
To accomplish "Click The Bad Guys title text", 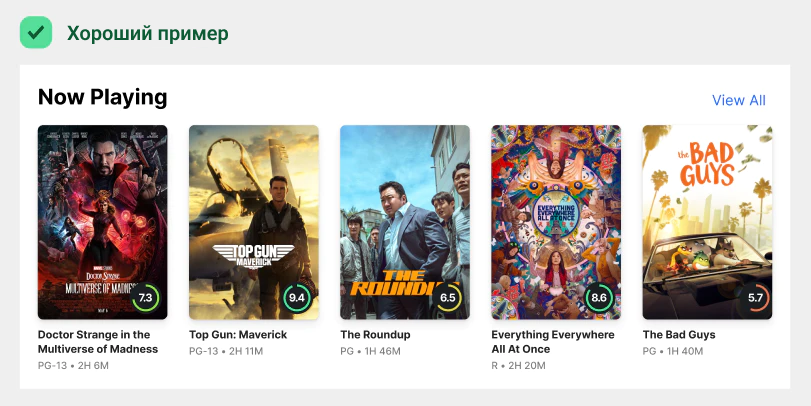I will pyautogui.click(x=679, y=335).
